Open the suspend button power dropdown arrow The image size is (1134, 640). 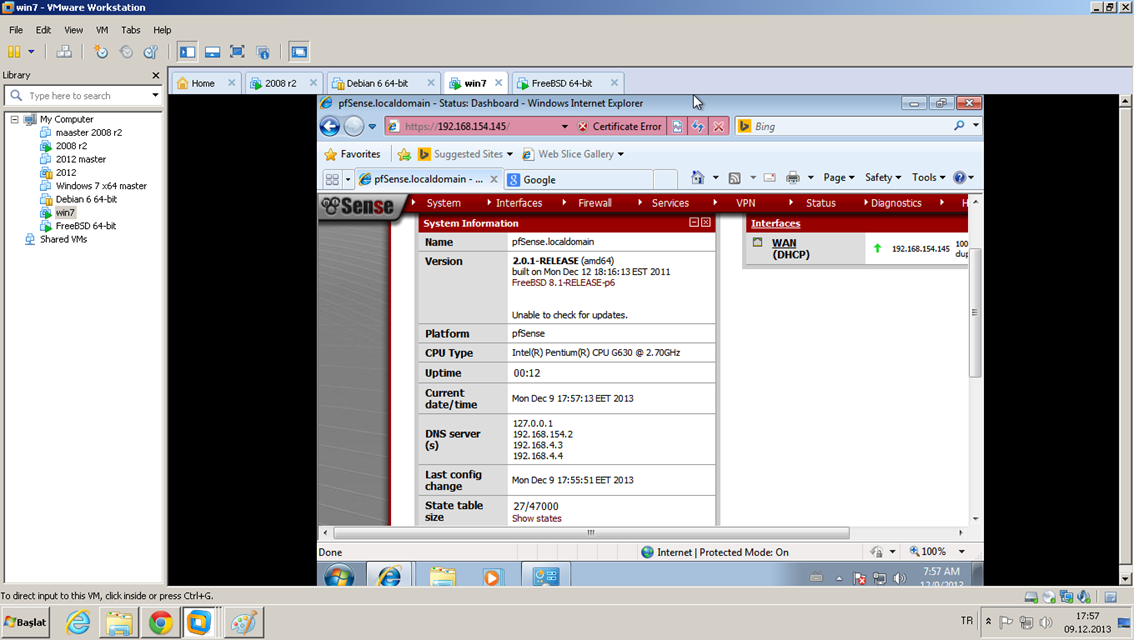(31, 52)
